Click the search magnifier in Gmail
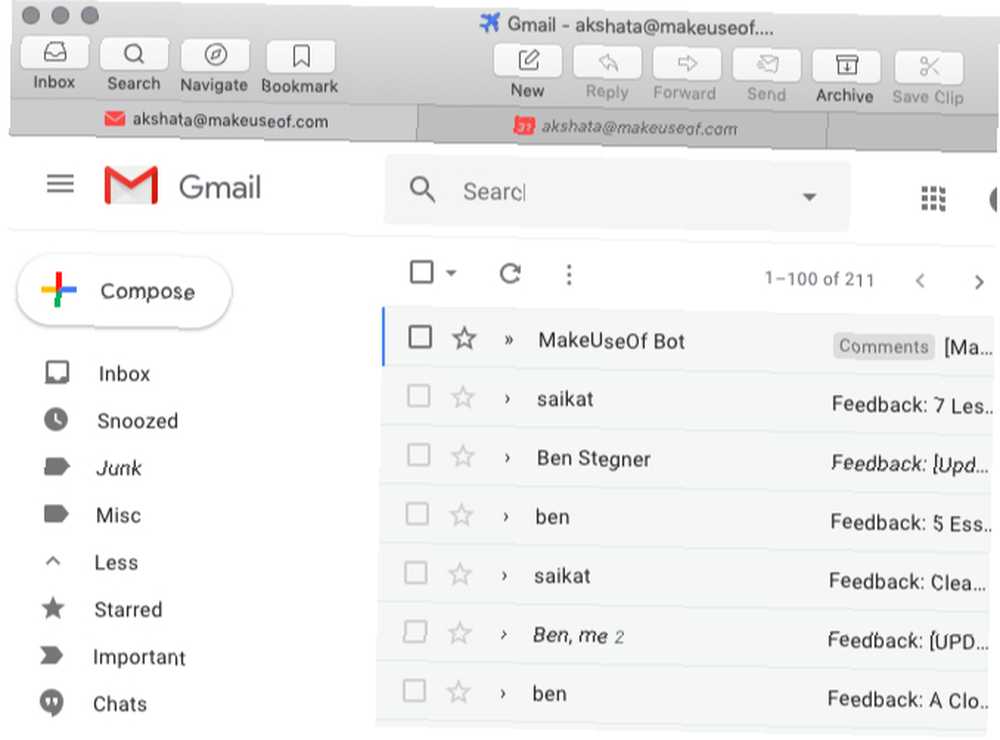 (x=422, y=189)
